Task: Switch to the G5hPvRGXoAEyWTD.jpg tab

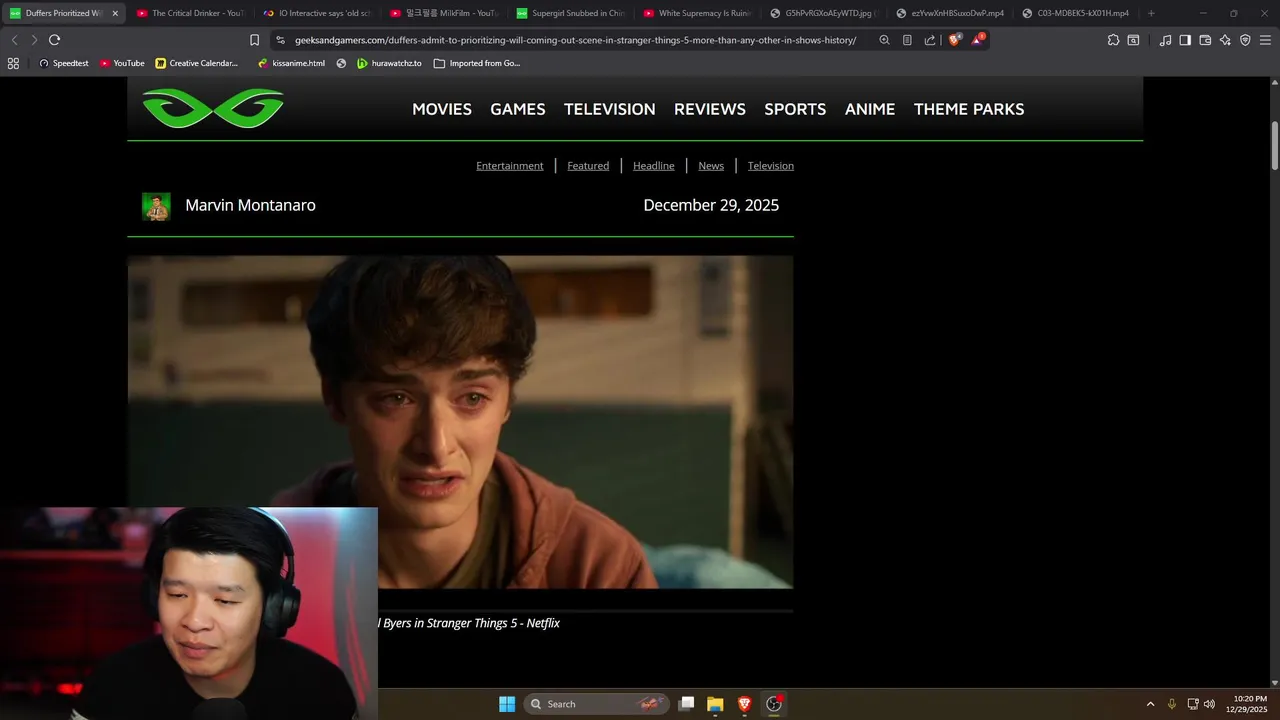Action: coord(824,13)
